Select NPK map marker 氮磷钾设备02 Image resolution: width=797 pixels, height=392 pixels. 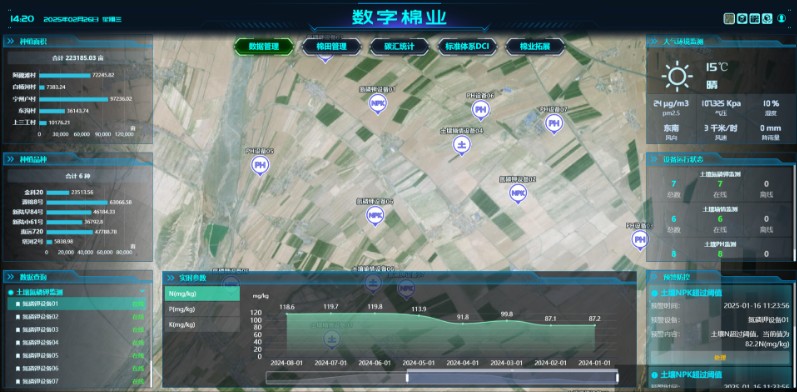[x=517, y=193]
